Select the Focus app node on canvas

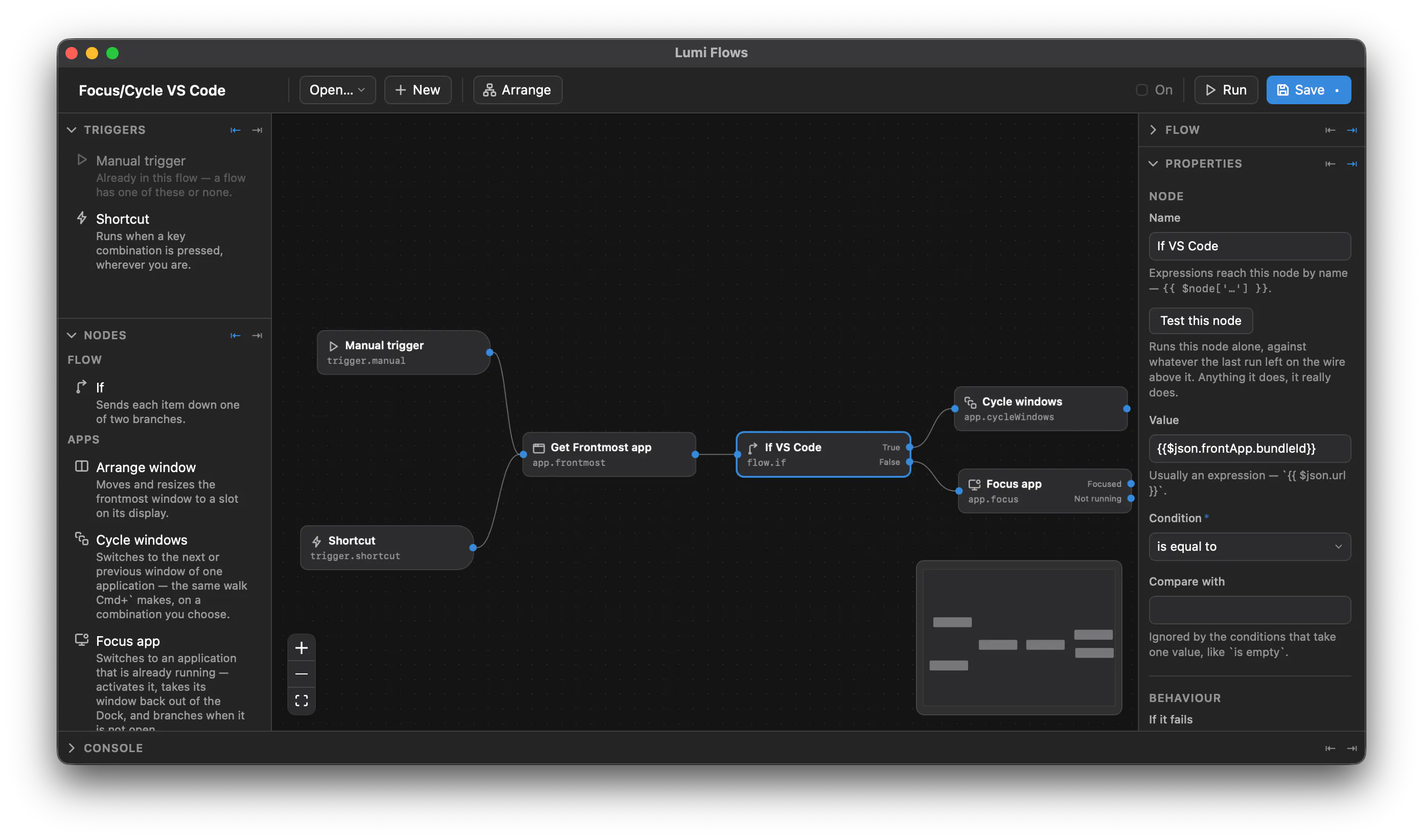pyautogui.click(x=1044, y=492)
